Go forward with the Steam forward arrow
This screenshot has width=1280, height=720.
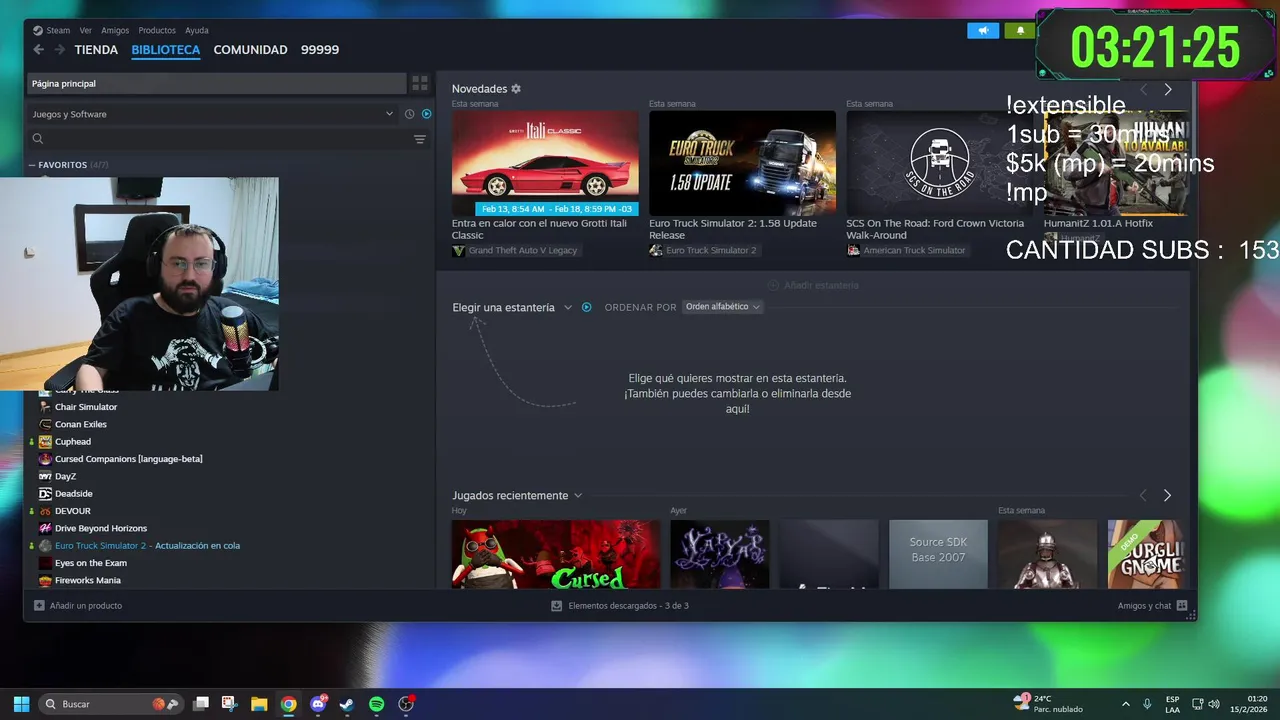[x=60, y=49]
